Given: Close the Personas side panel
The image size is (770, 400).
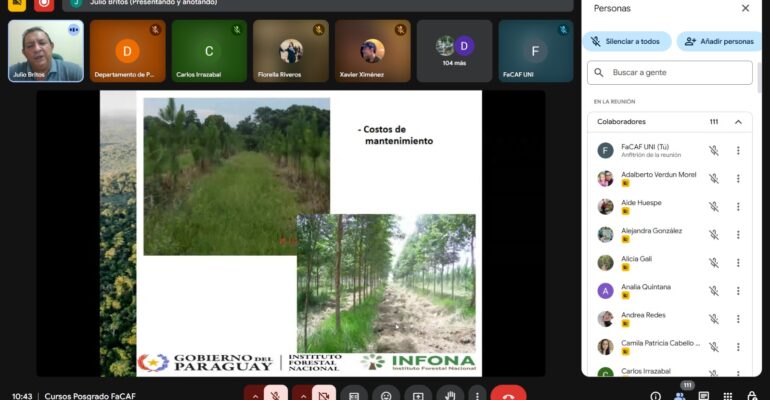Looking at the screenshot, I should click(745, 8).
